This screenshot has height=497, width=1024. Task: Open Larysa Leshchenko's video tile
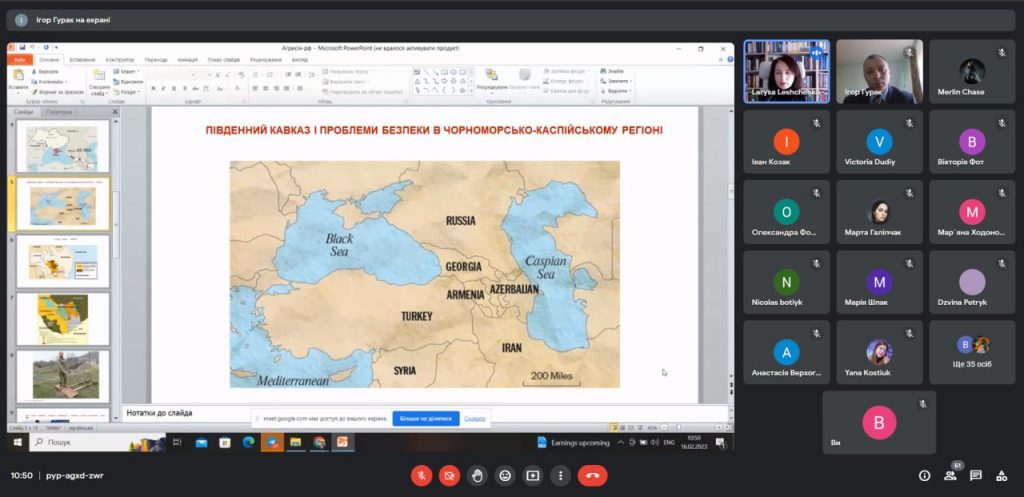(786, 72)
